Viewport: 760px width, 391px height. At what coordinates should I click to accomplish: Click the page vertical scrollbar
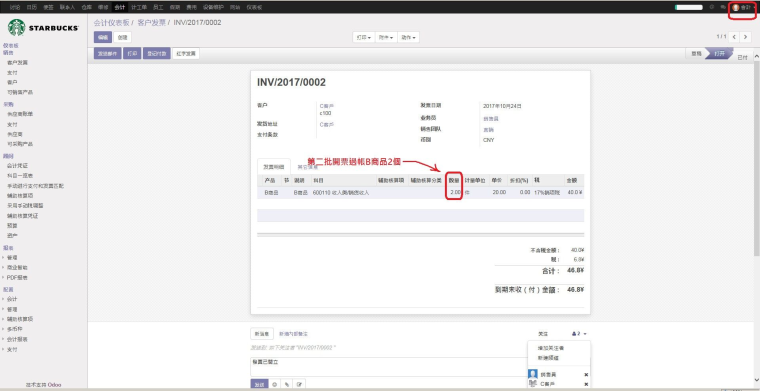757,155
